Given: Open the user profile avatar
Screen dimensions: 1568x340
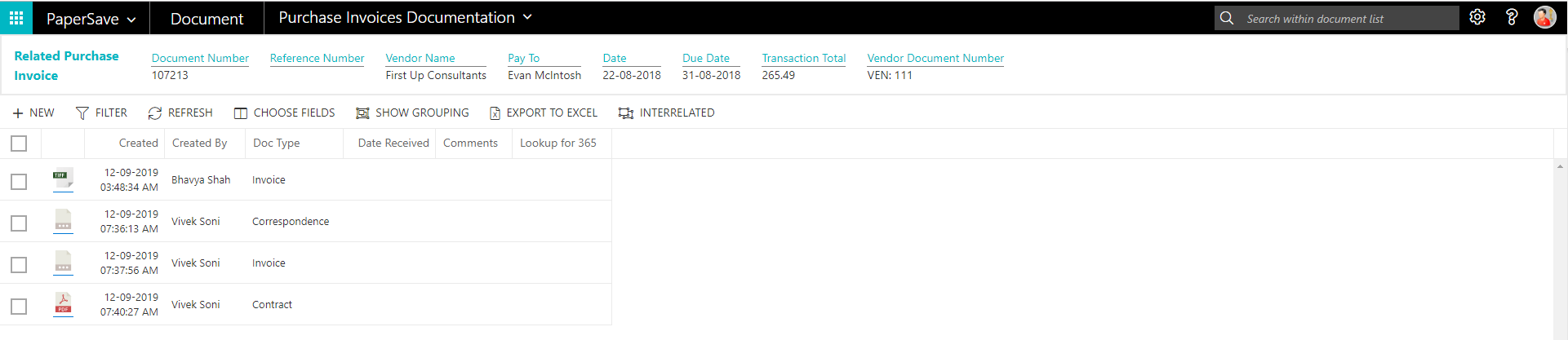Looking at the screenshot, I should click(x=1544, y=17).
